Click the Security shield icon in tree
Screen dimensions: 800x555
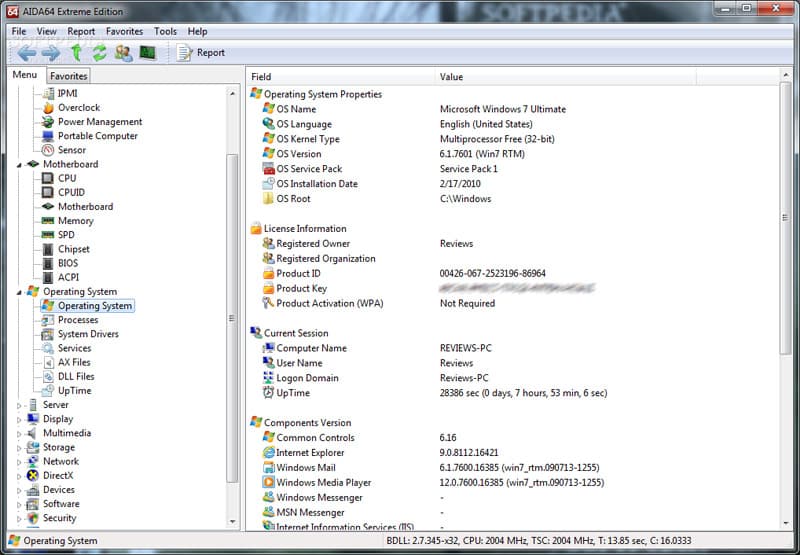33,518
